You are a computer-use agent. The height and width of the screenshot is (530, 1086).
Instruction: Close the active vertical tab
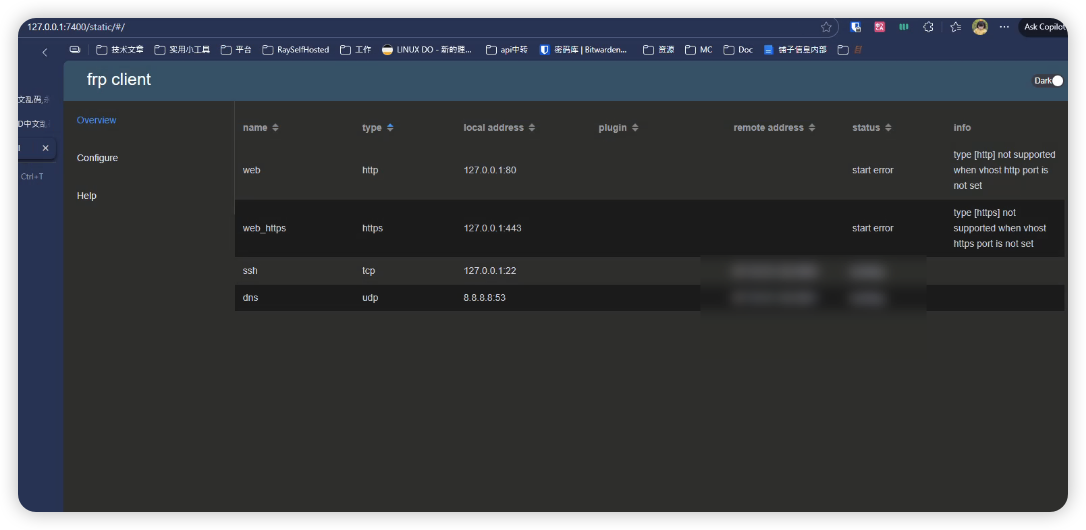pyautogui.click(x=45, y=148)
